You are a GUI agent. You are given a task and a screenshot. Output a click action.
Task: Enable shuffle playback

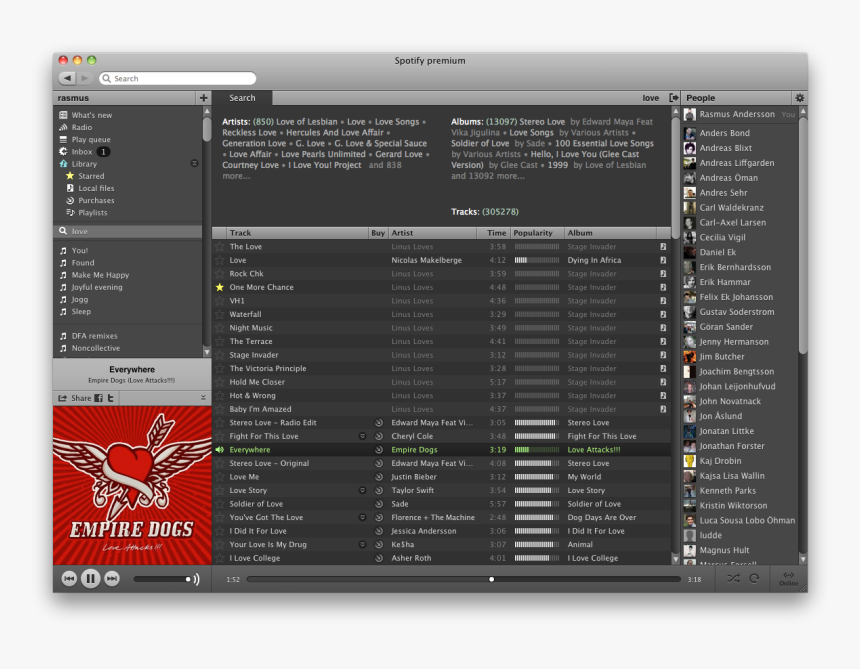(x=734, y=578)
